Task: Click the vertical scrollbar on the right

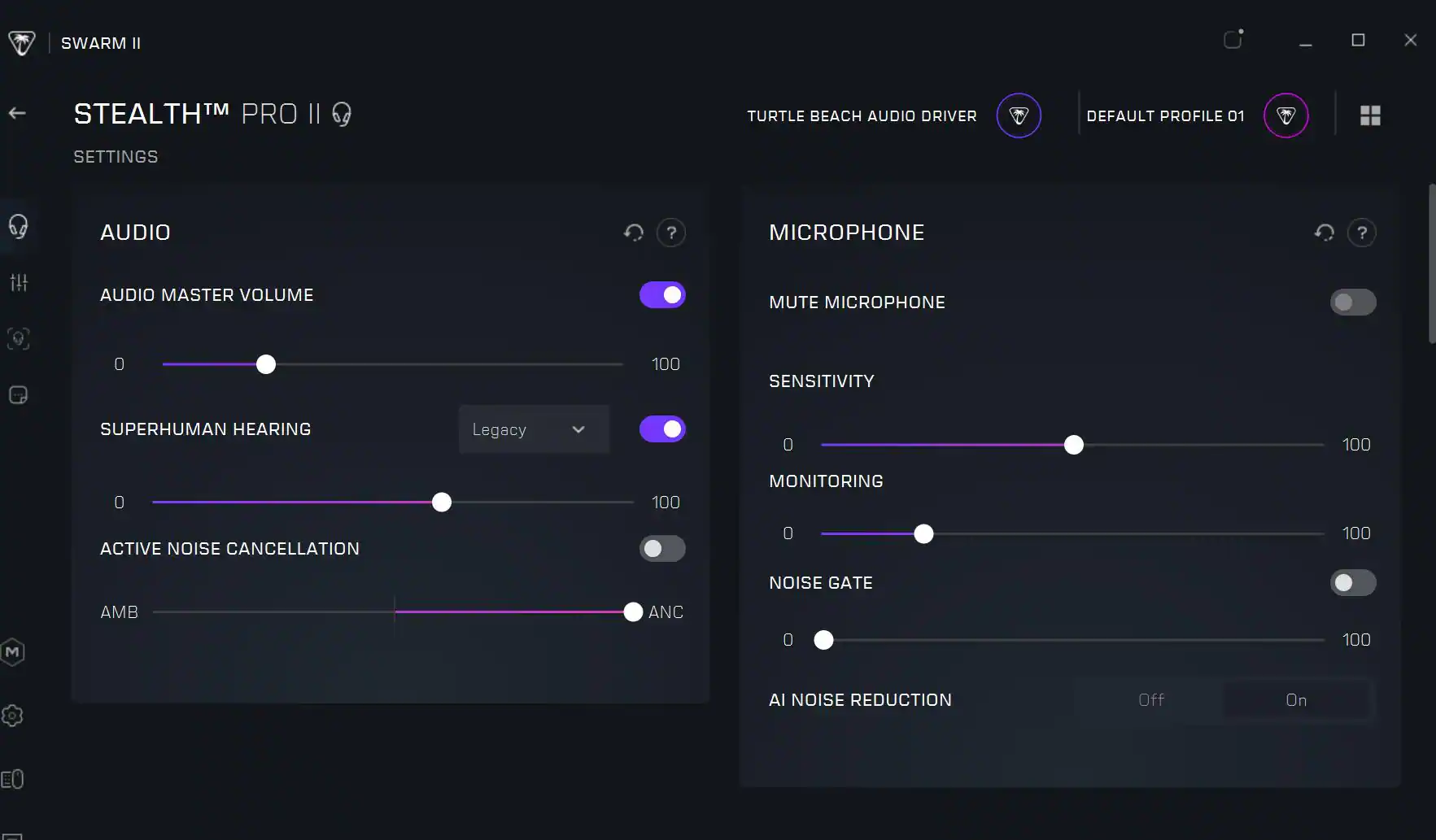Action: coord(1431,264)
